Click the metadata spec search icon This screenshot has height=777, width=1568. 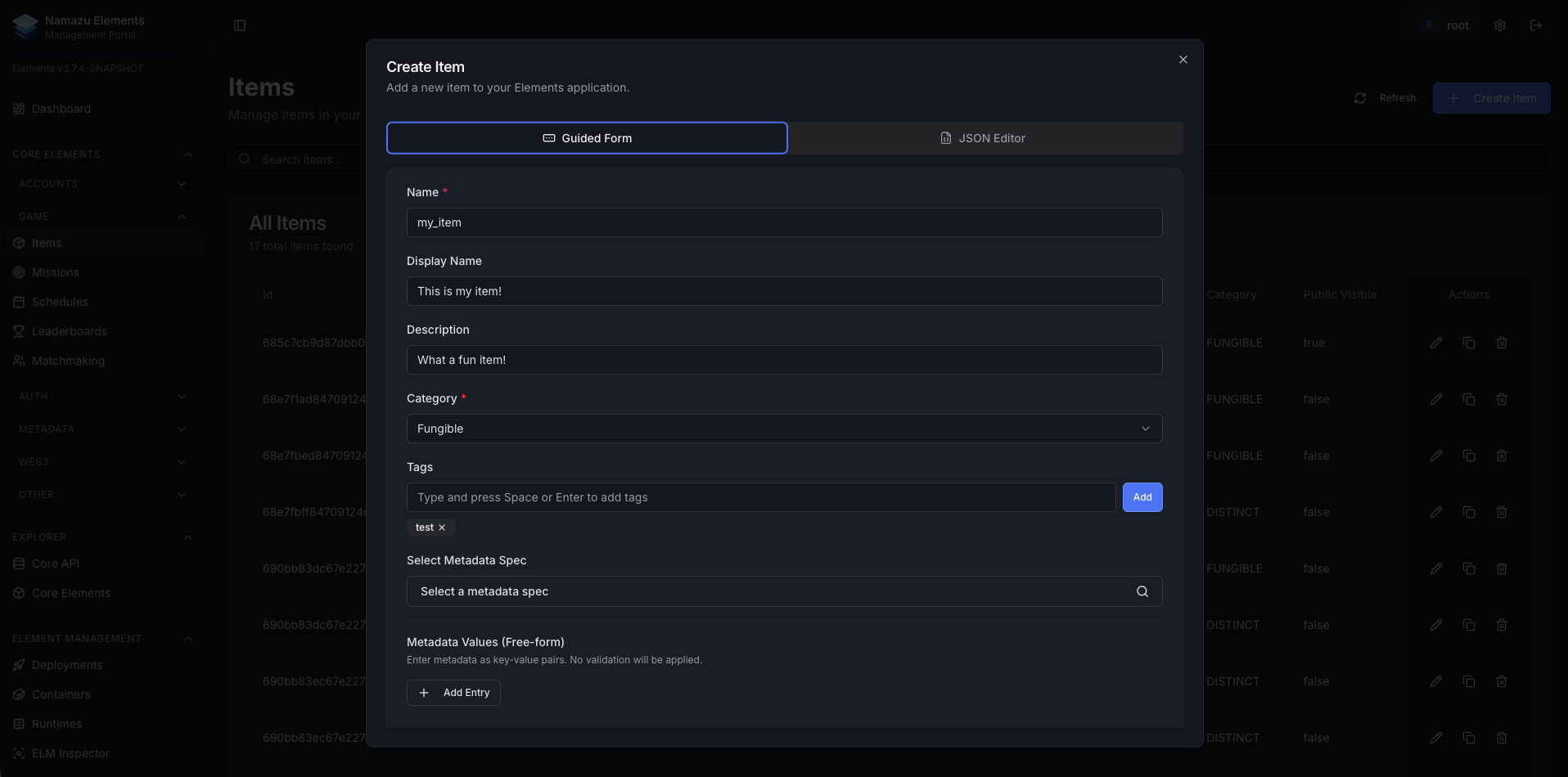[x=1142, y=591]
